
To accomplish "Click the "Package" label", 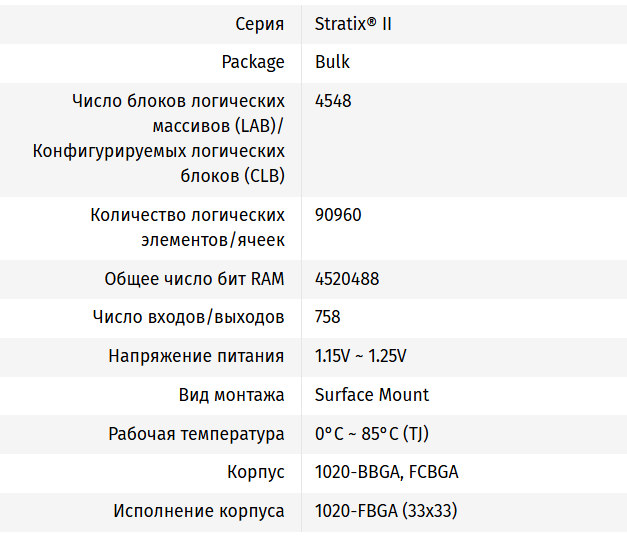I will pyautogui.click(x=253, y=62).
